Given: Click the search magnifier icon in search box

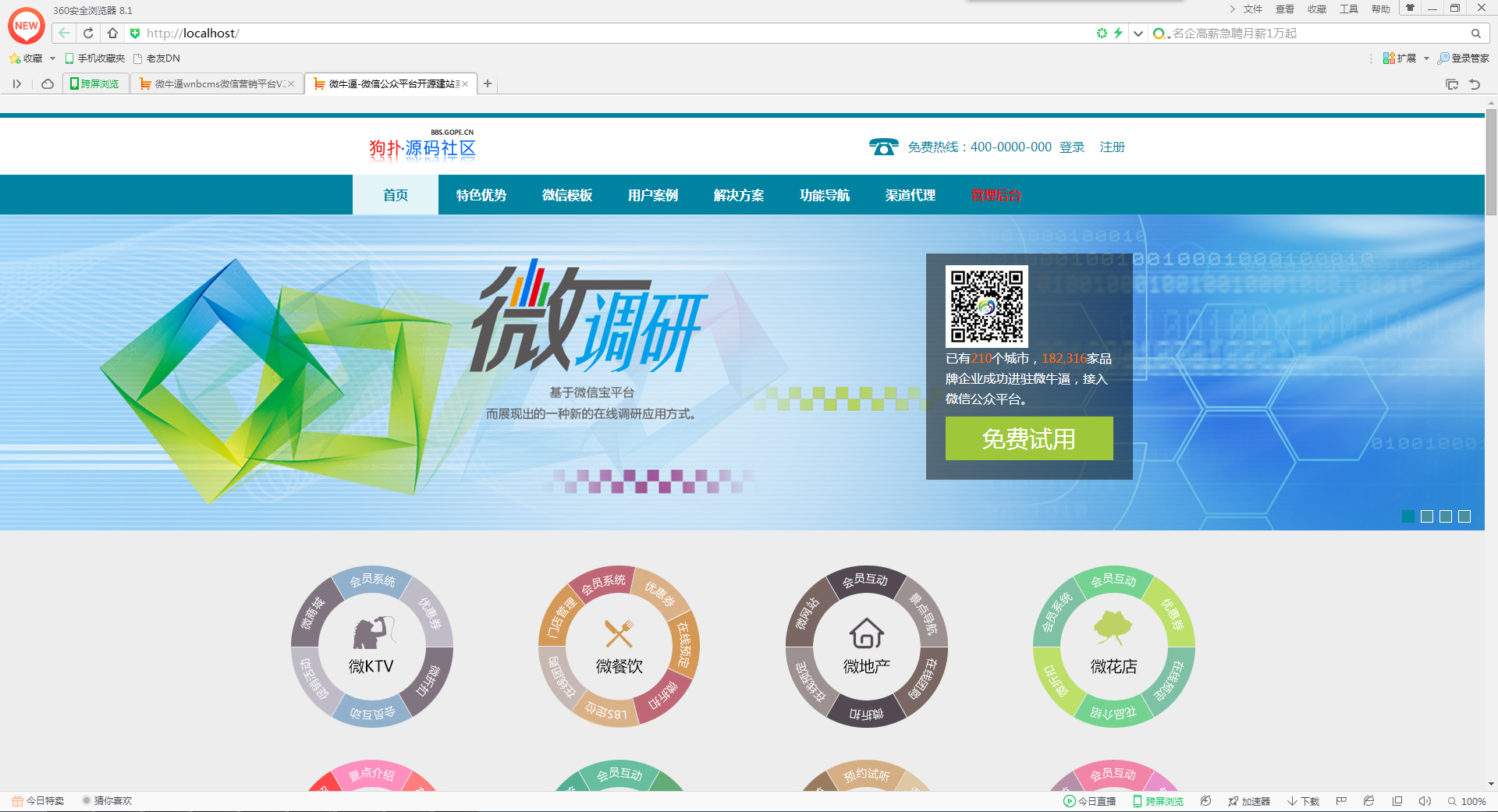Looking at the screenshot, I should click(x=1475, y=33).
